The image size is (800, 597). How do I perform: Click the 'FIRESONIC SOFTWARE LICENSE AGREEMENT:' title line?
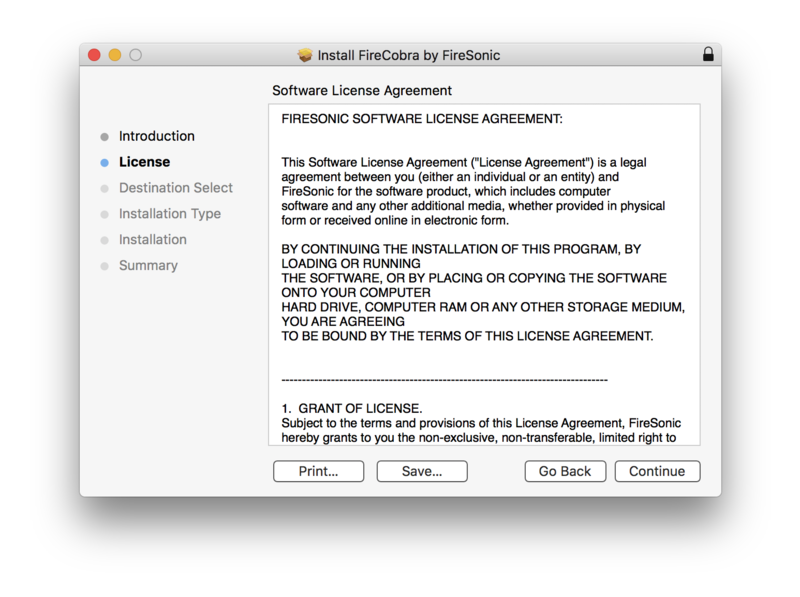coord(422,119)
